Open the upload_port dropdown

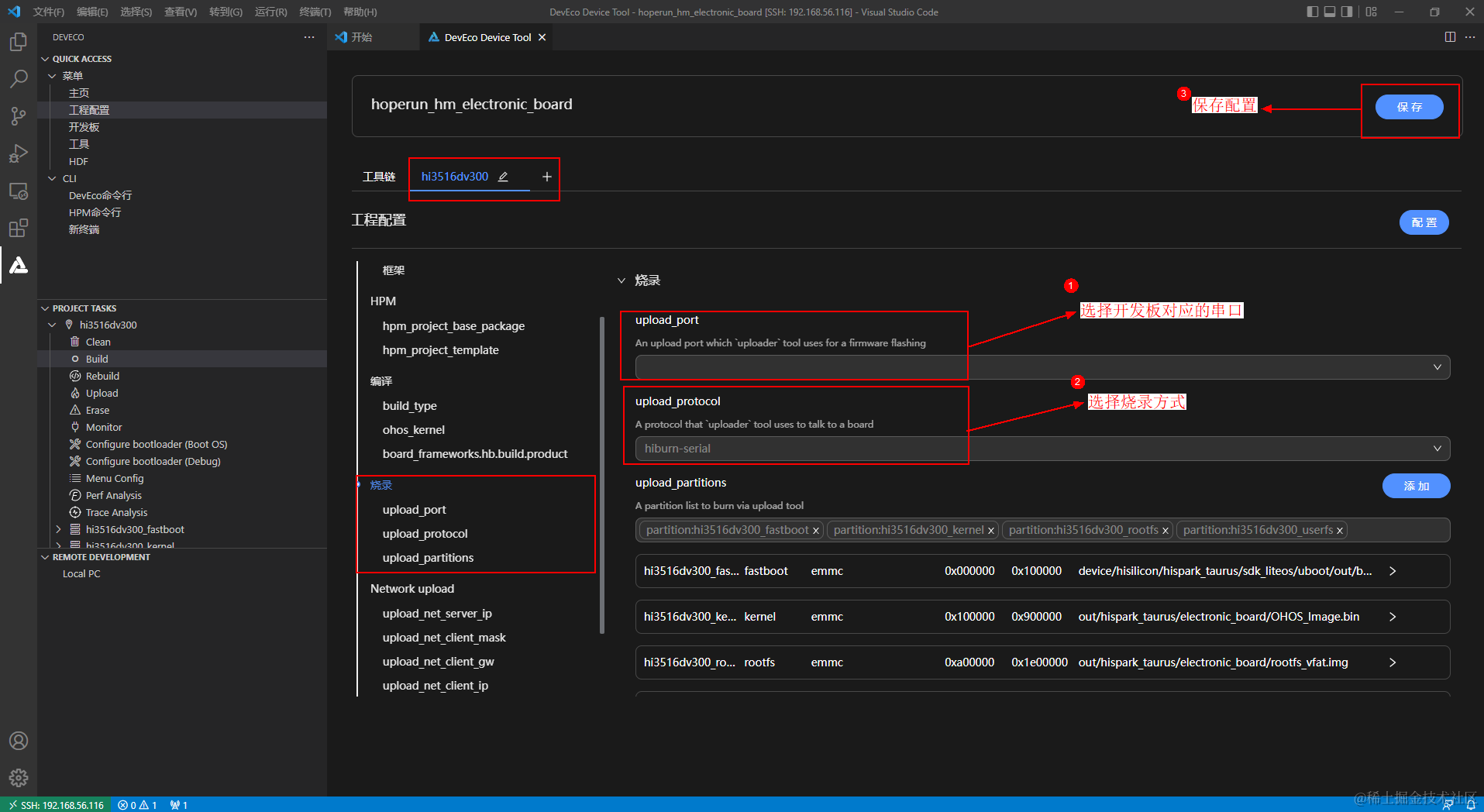tap(1042, 367)
